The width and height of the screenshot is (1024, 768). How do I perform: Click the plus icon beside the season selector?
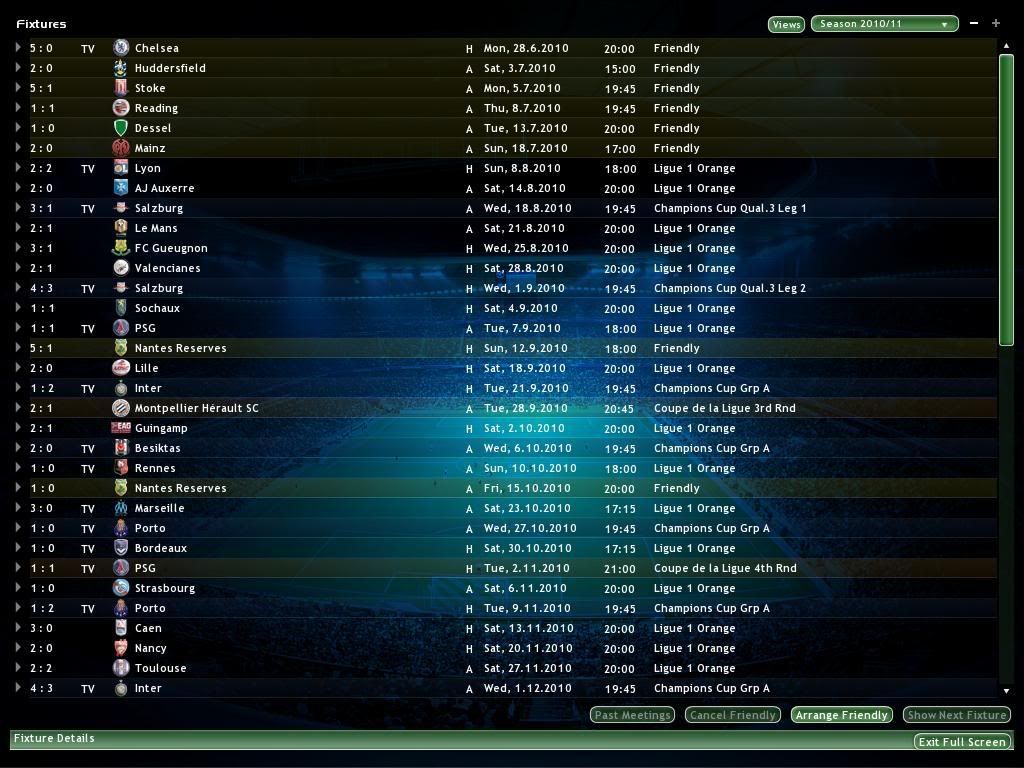(x=996, y=23)
